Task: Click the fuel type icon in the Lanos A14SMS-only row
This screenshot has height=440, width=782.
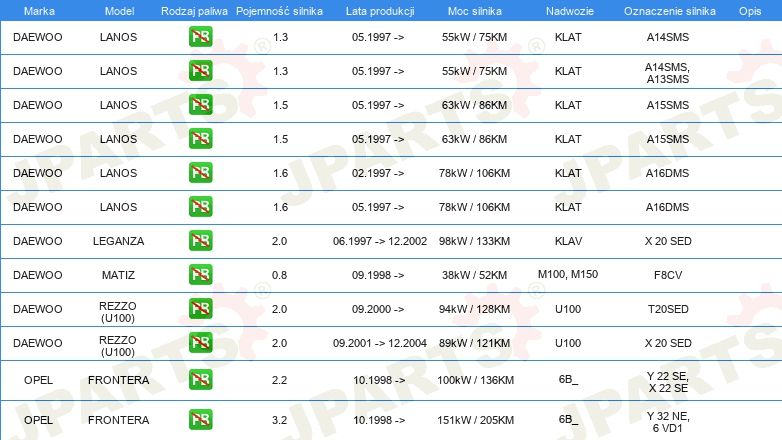Action: tap(200, 36)
